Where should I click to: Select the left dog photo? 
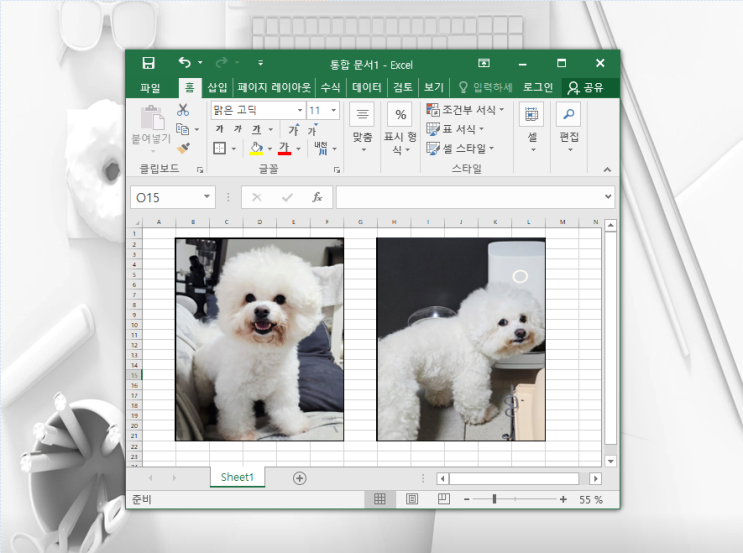(260, 340)
